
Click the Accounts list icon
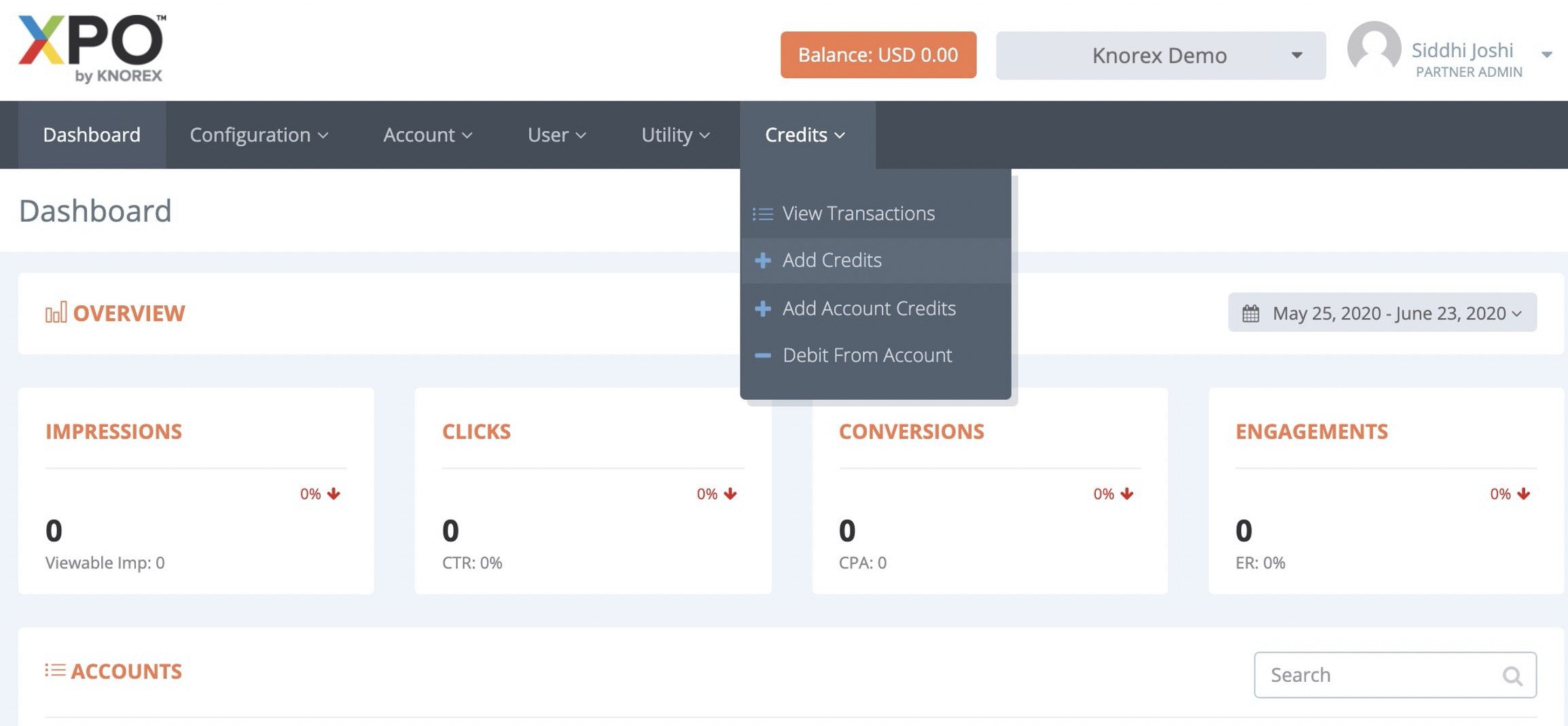pyautogui.click(x=55, y=670)
